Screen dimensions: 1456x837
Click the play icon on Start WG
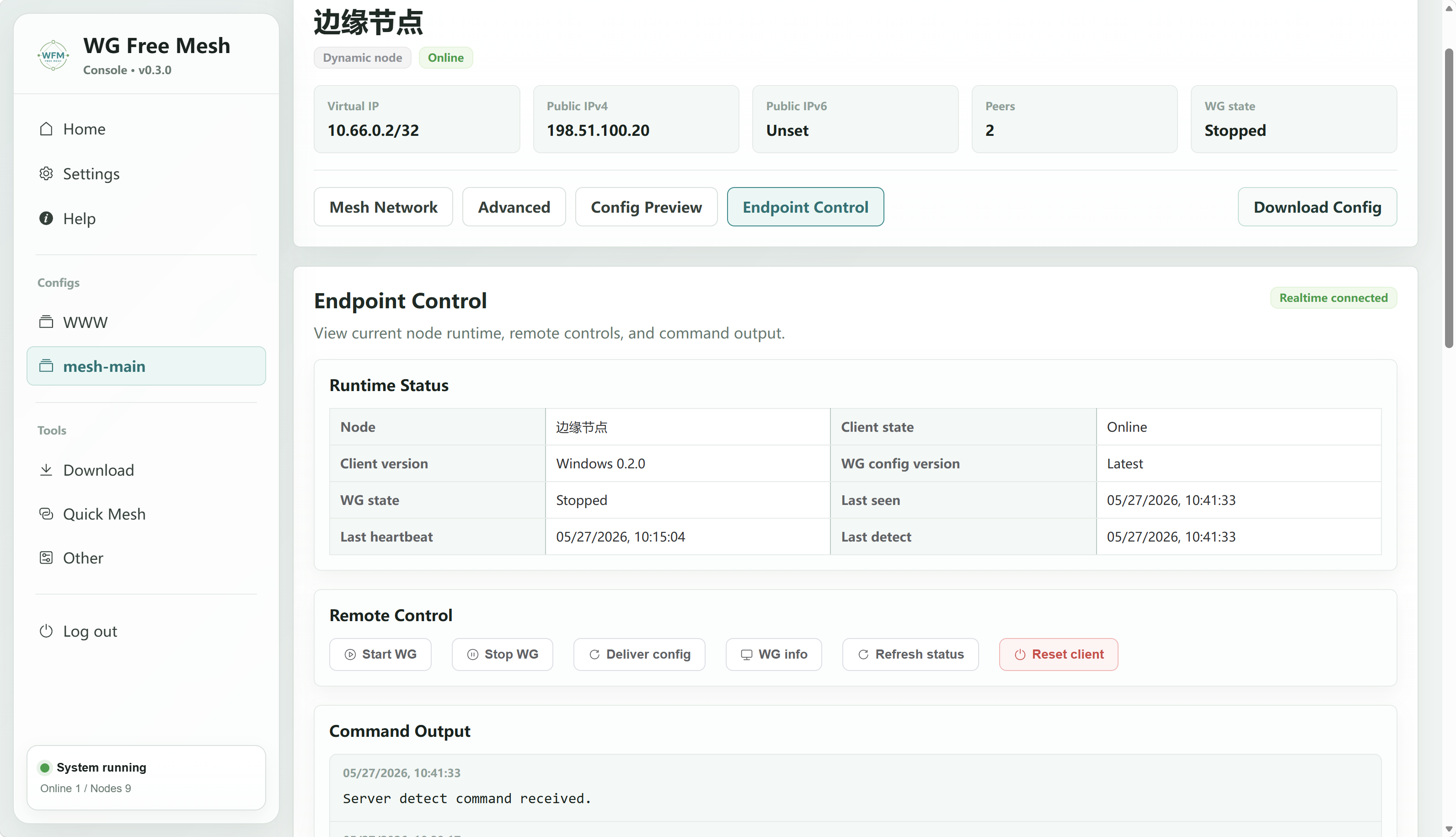point(350,655)
